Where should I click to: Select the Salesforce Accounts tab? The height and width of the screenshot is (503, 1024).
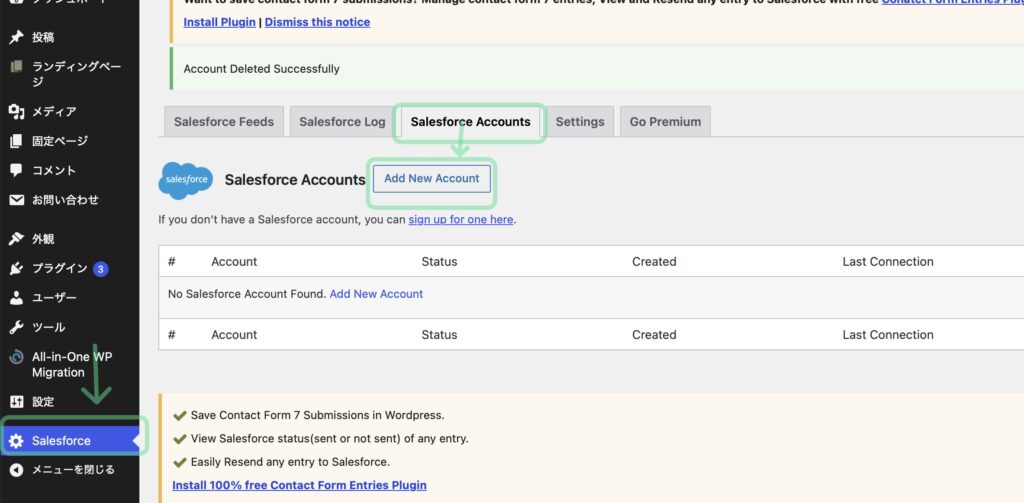tap(470, 122)
